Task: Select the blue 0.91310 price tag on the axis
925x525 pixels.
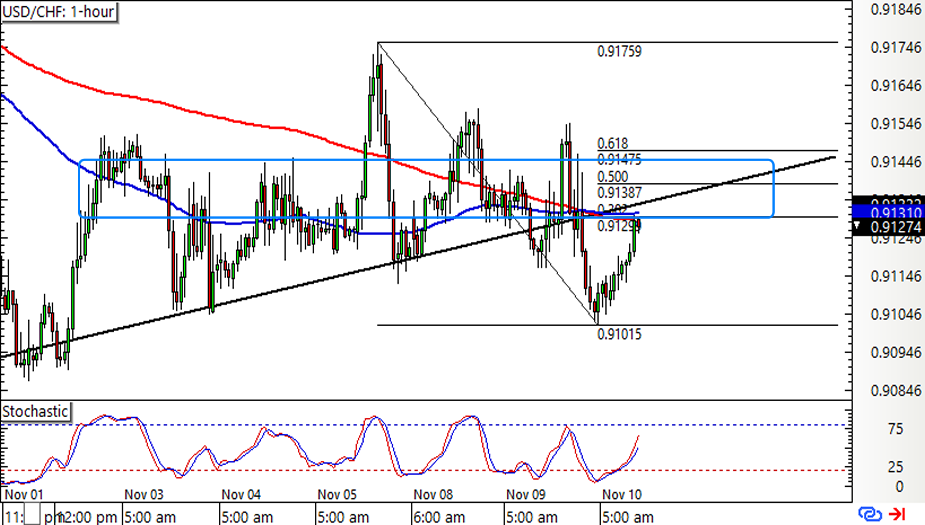Action: point(888,213)
